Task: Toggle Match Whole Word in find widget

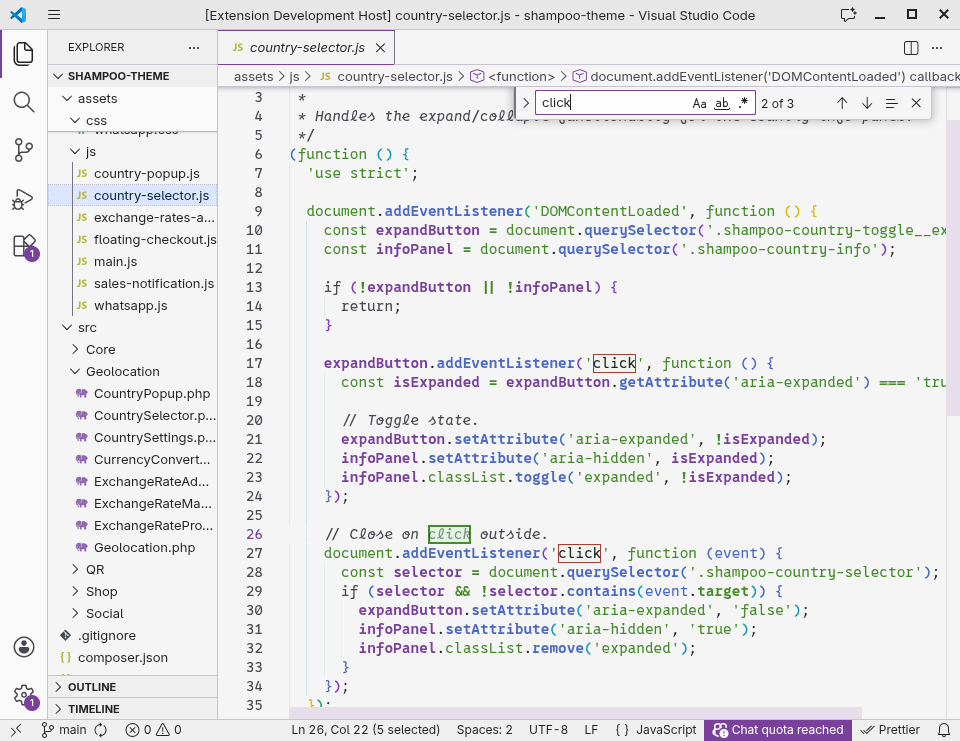Action: pos(722,103)
